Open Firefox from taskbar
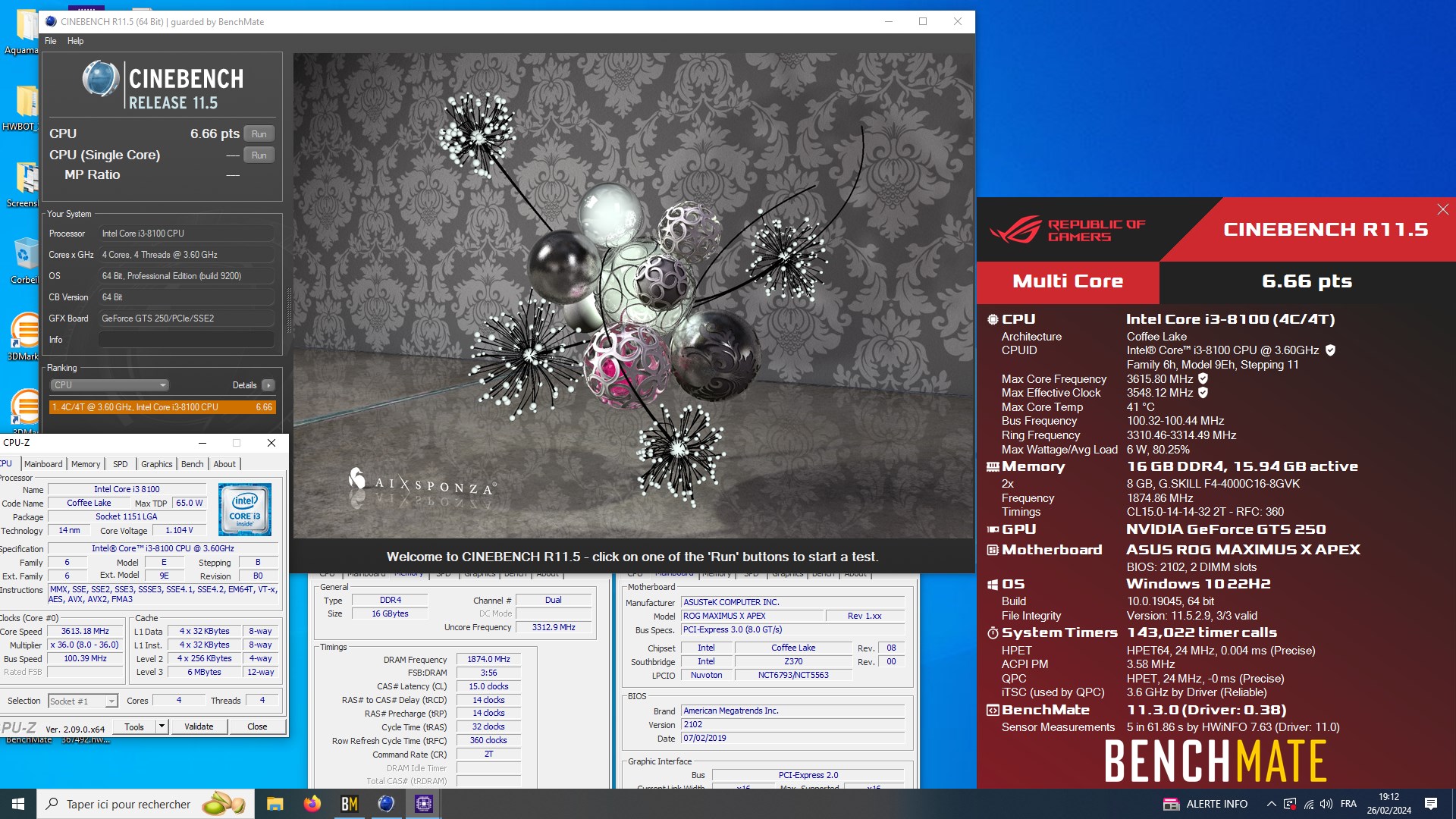 point(312,804)
